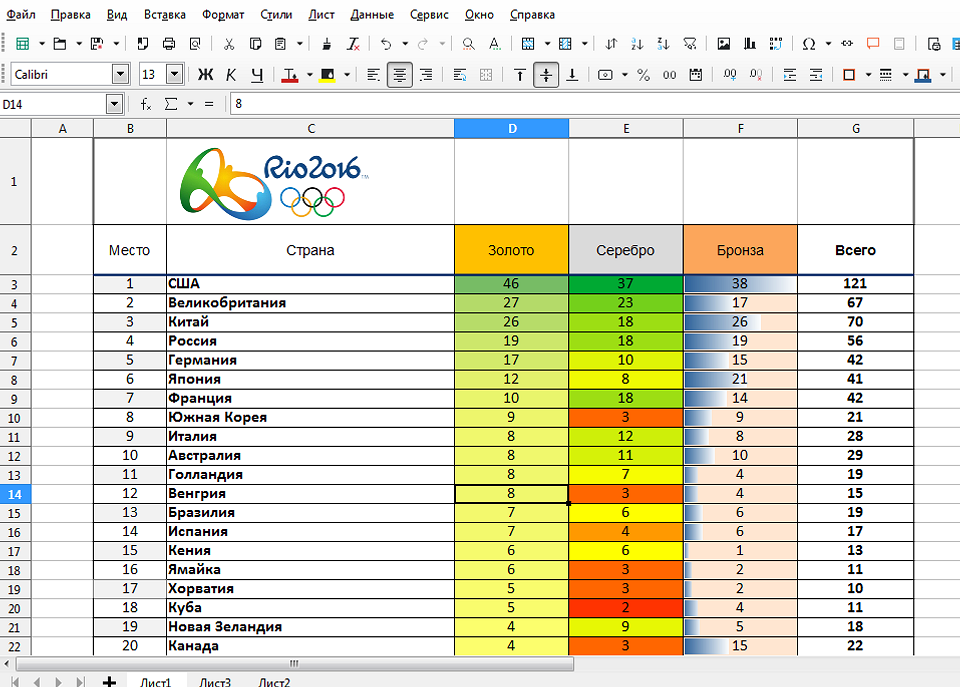Click the Cut scissors icon

[x=229, y=44]
